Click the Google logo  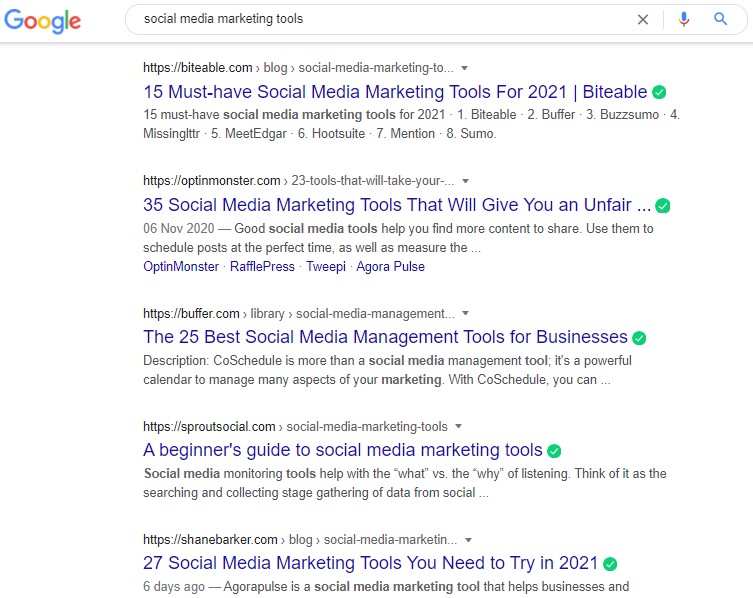coord(41,20)
